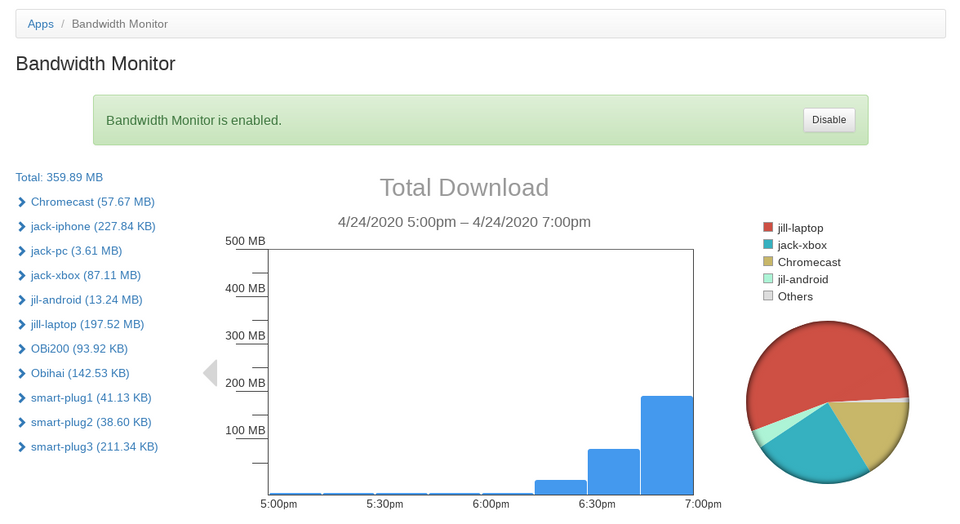Image resolution: width=960 pixels, height=524 pixels.
Task: Open jil-android (13.24 MB) link
Action: pyautogui.click(x=86, y=300)
